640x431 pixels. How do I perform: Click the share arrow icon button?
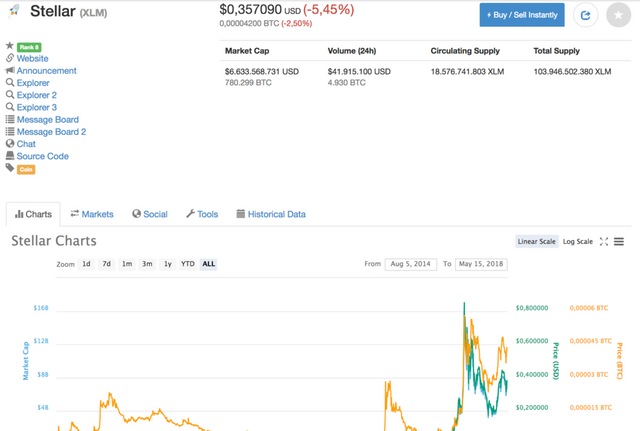(585, 15)
